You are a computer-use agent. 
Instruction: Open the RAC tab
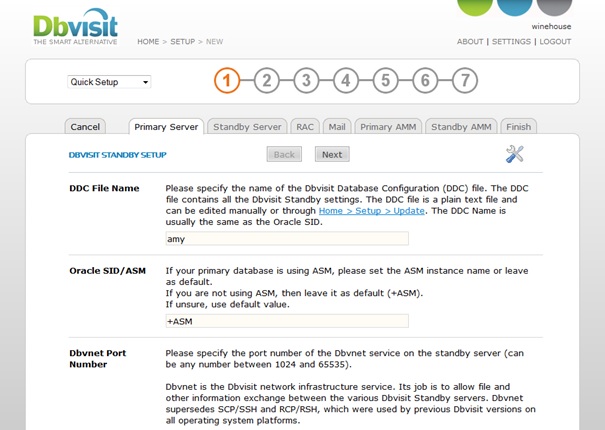(x=305, y=127)
